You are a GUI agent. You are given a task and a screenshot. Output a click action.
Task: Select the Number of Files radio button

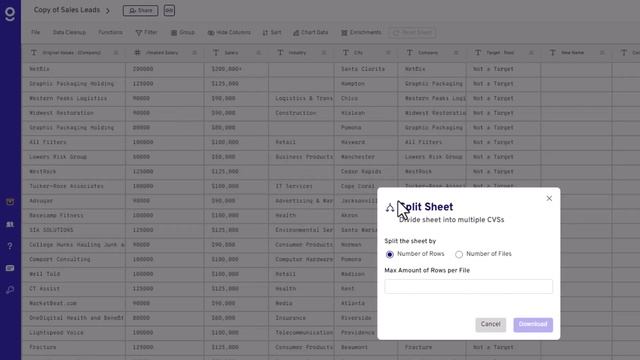pyautogui.click(x=459, y=254)
